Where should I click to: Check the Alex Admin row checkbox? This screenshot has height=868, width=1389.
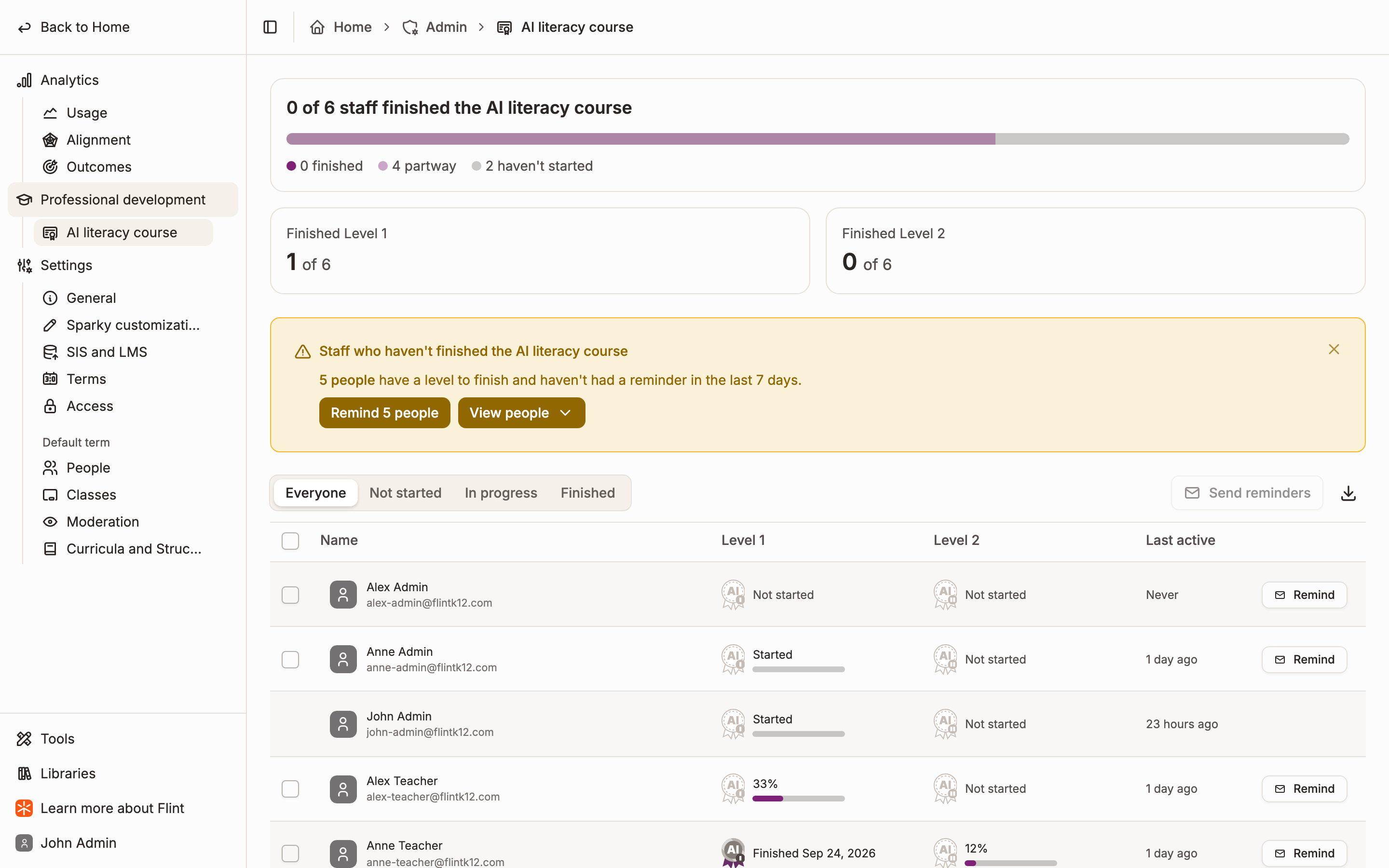[x=290, y=595]
